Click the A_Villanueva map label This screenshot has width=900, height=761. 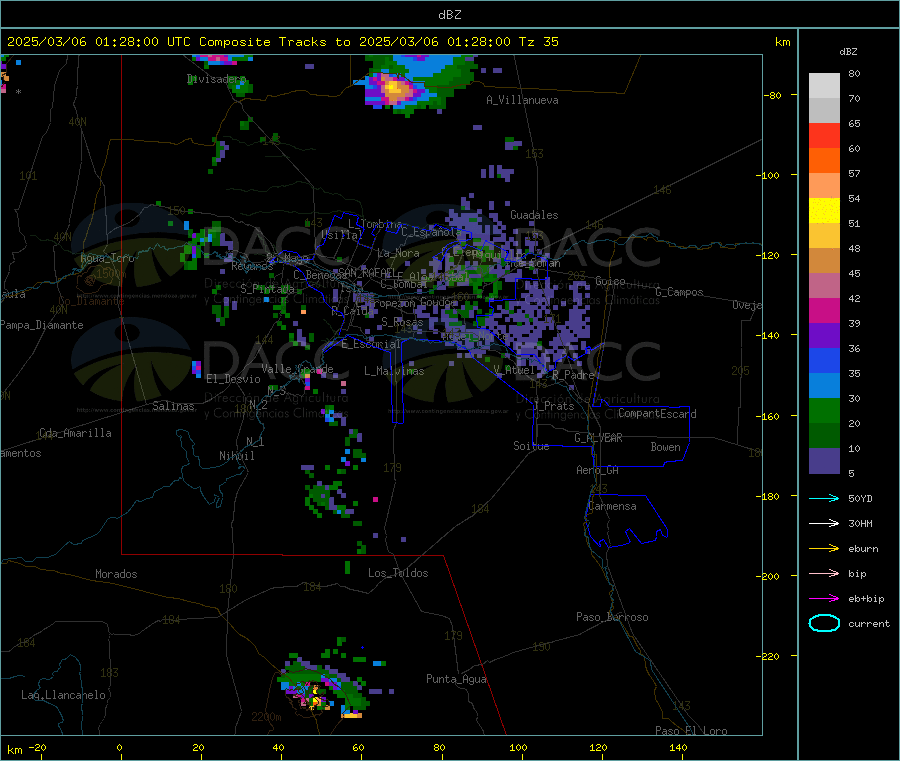tap(522, 100)
